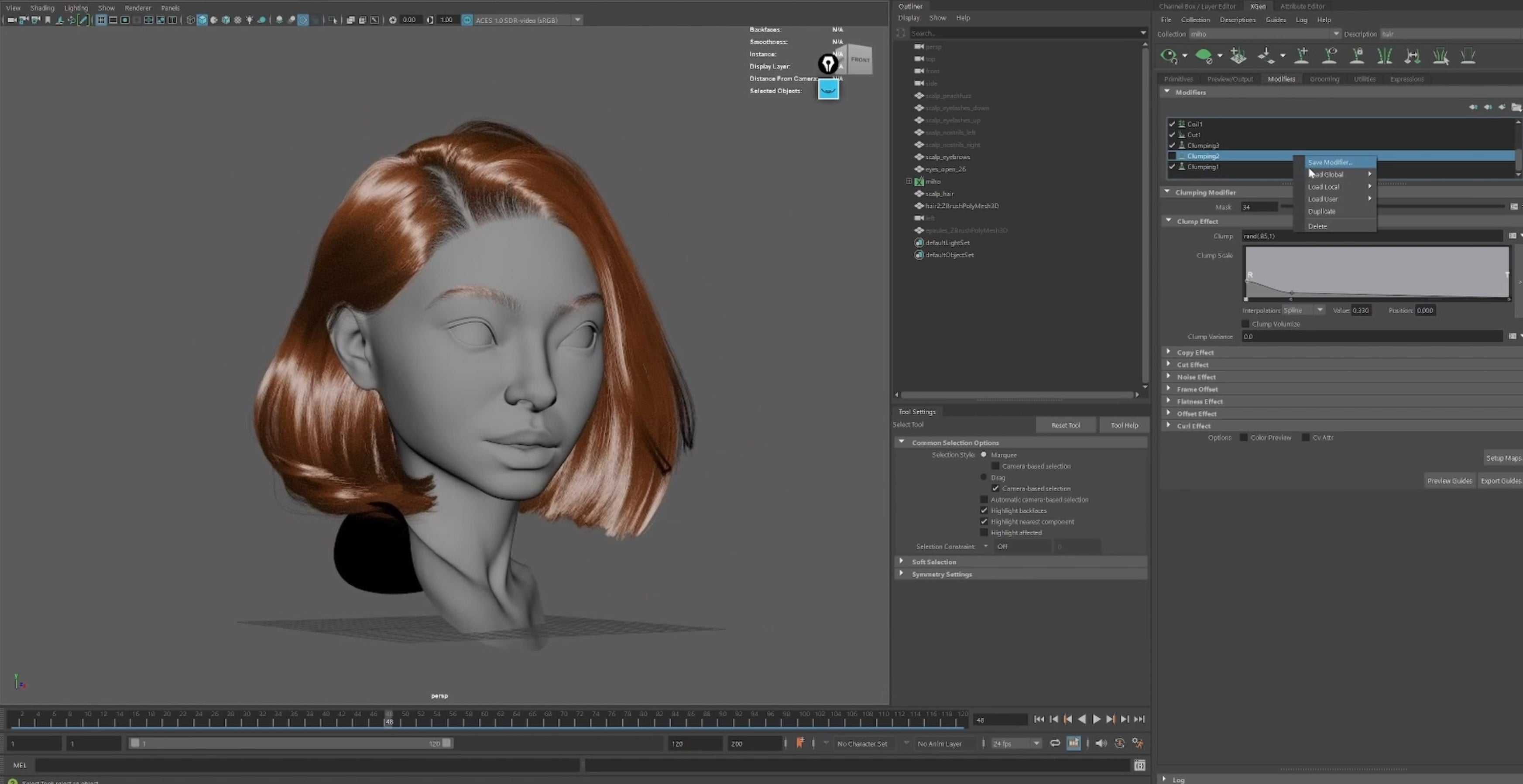Screen dimensions: 1523x784
Task: Click the exposure aperture icon
Action: tap(393, 20)
